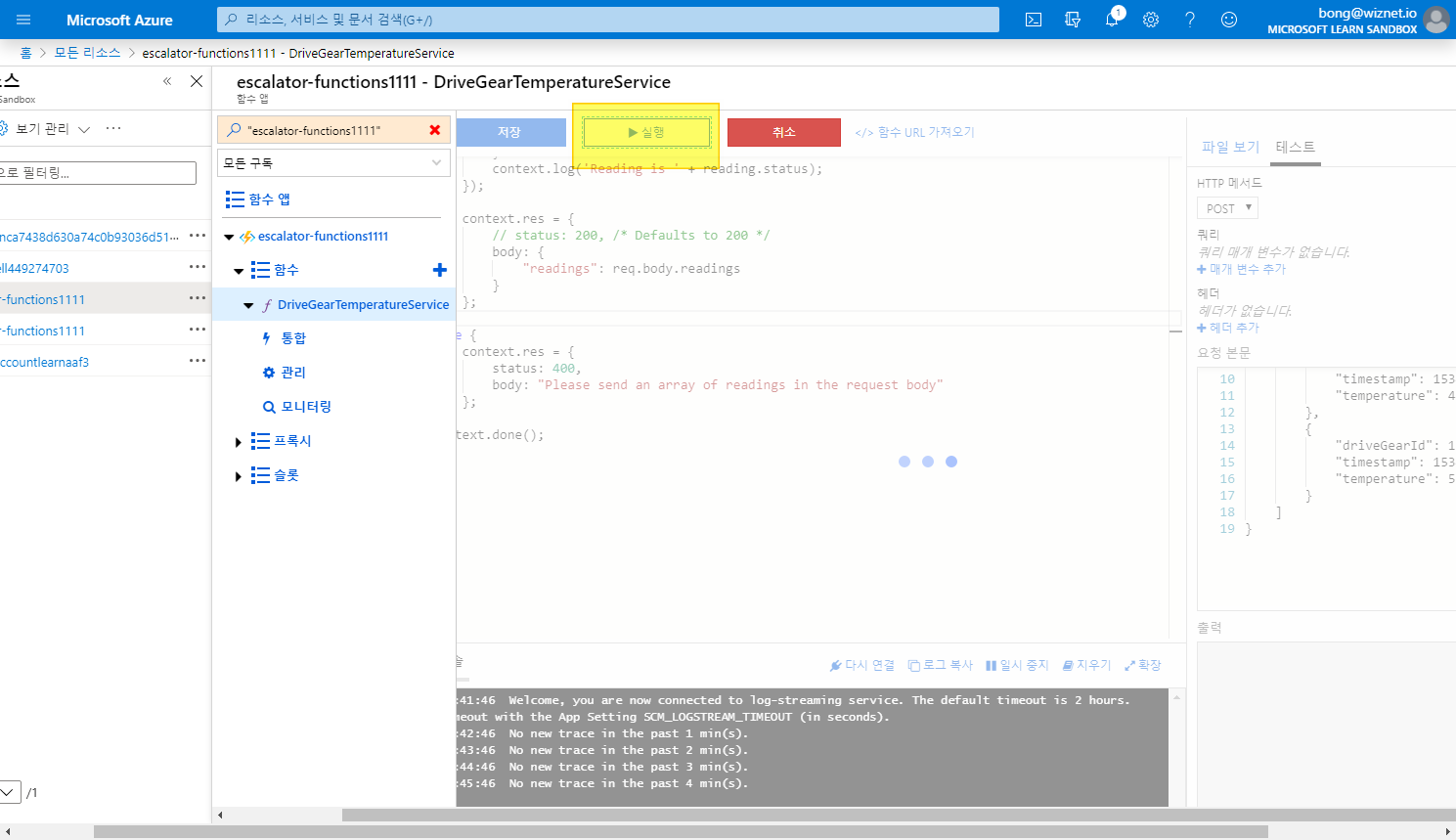Open the help question mark icon

pyautogui.click(x=1190, y=20)
